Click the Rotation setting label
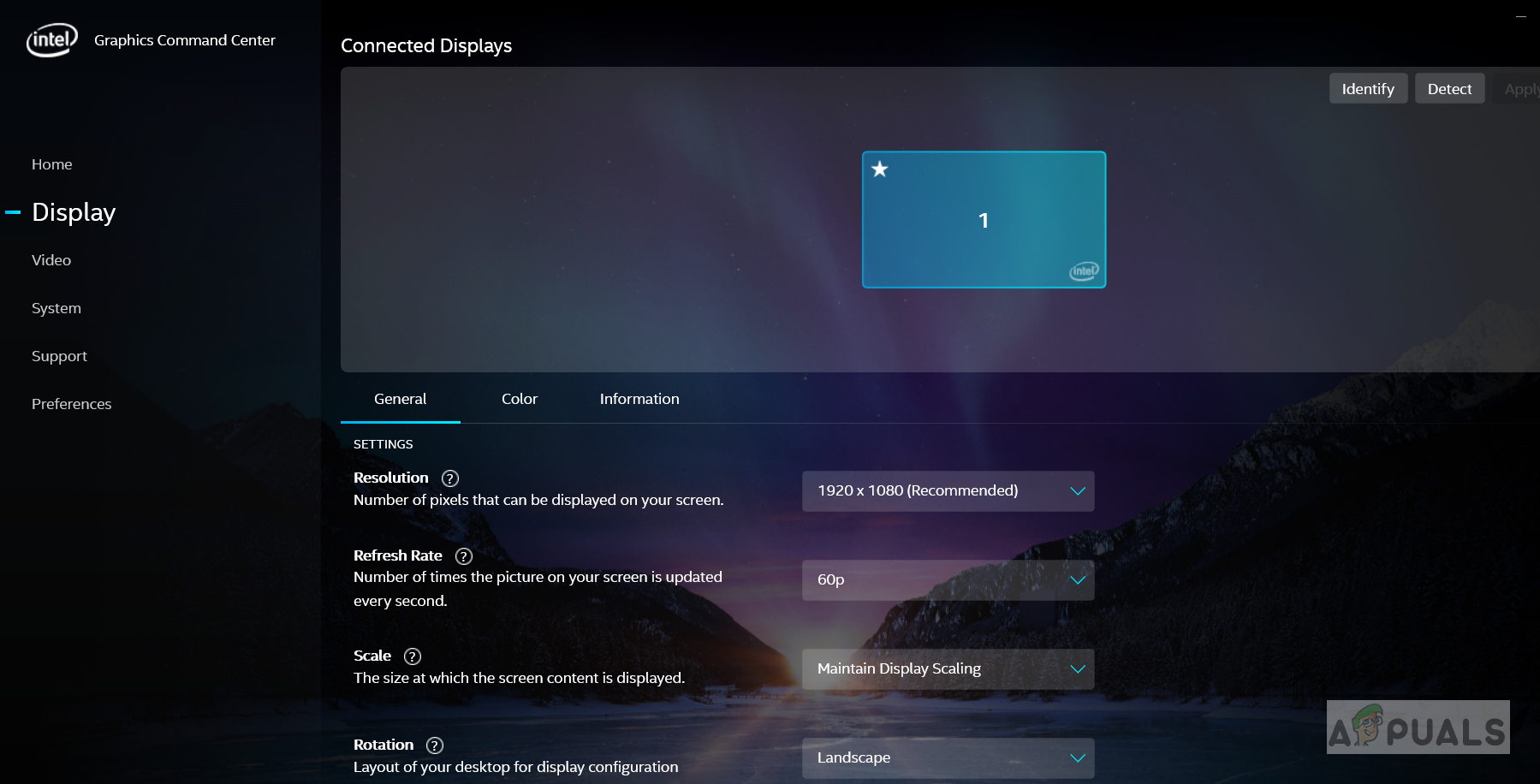The height and width of the screenshot is (784, 1540). click(384, 745)
